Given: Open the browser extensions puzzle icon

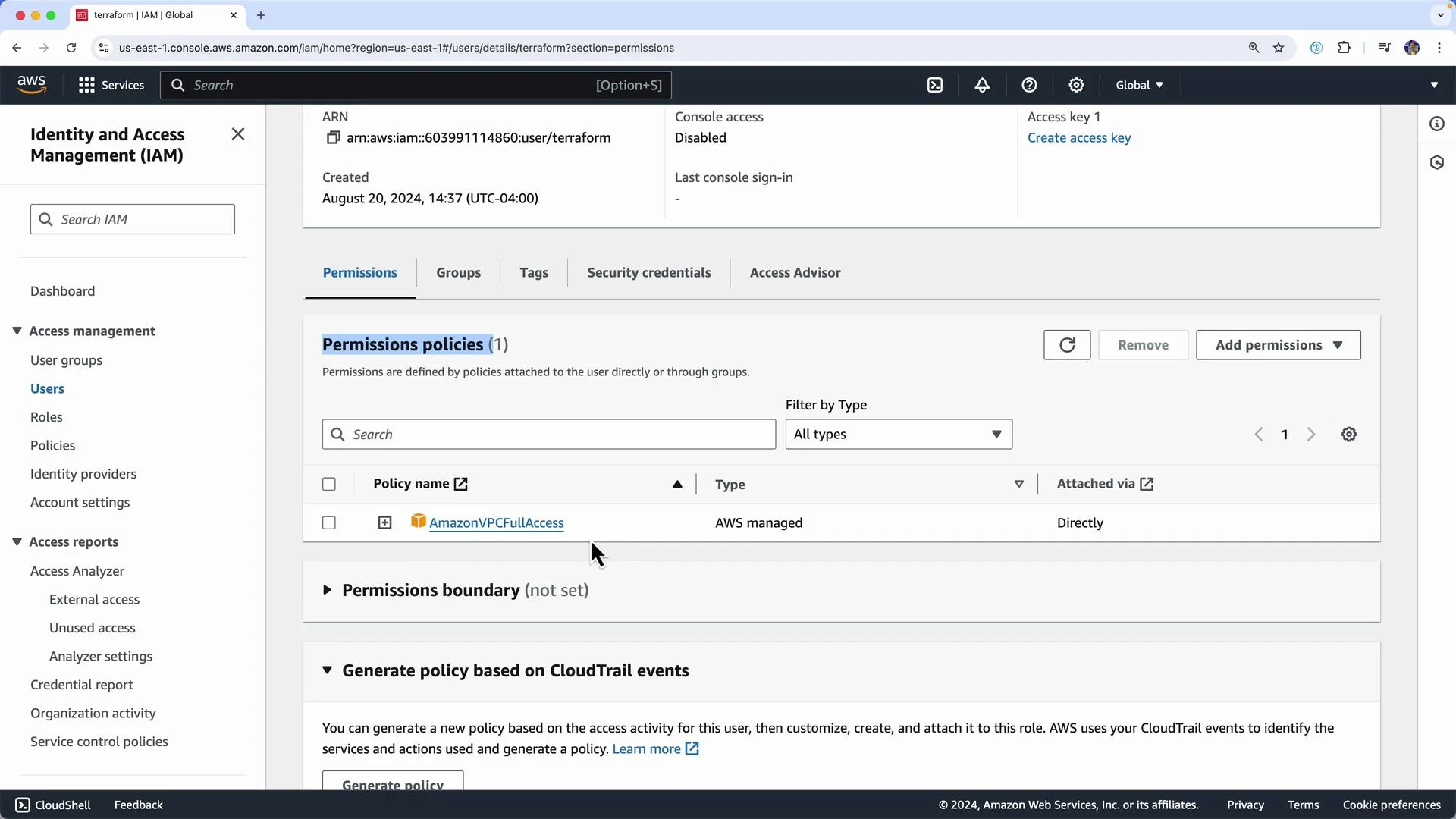Looking at the screenshot, I should pos(1344,48).
